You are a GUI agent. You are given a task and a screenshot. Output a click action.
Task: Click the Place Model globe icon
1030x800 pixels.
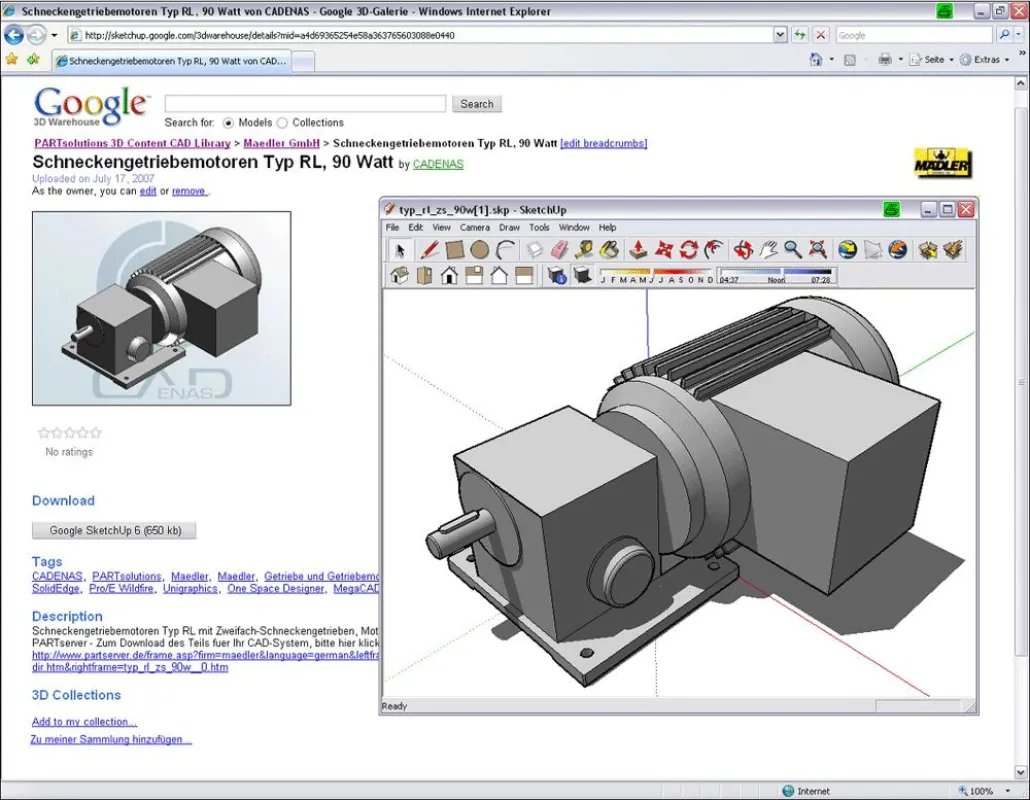coord(898,250)
